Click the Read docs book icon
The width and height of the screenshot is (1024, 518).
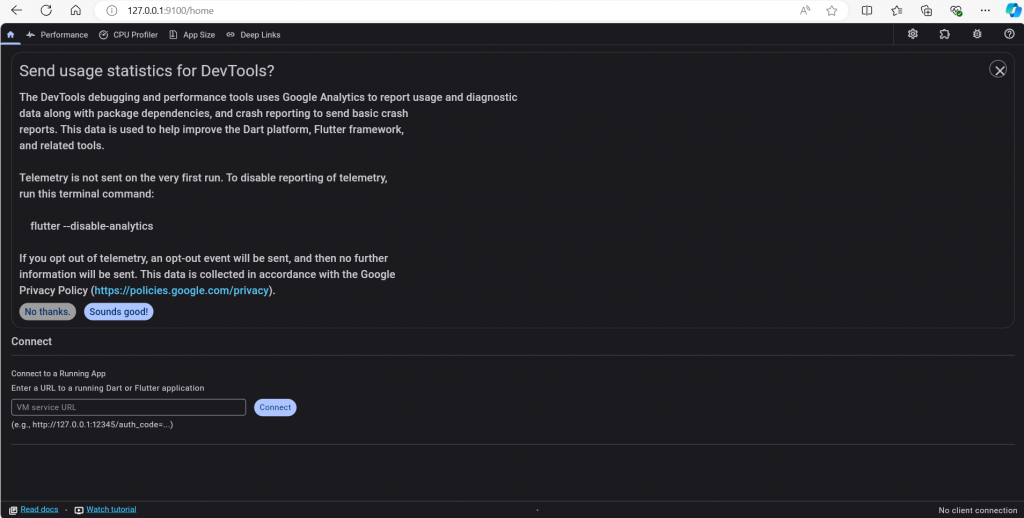(13, 510)
